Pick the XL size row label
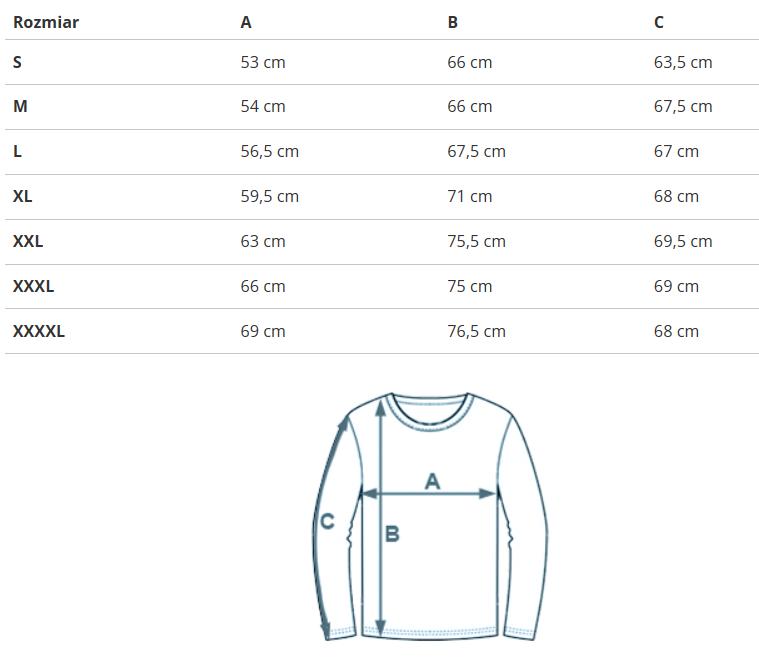 click(x=23, y=196)
